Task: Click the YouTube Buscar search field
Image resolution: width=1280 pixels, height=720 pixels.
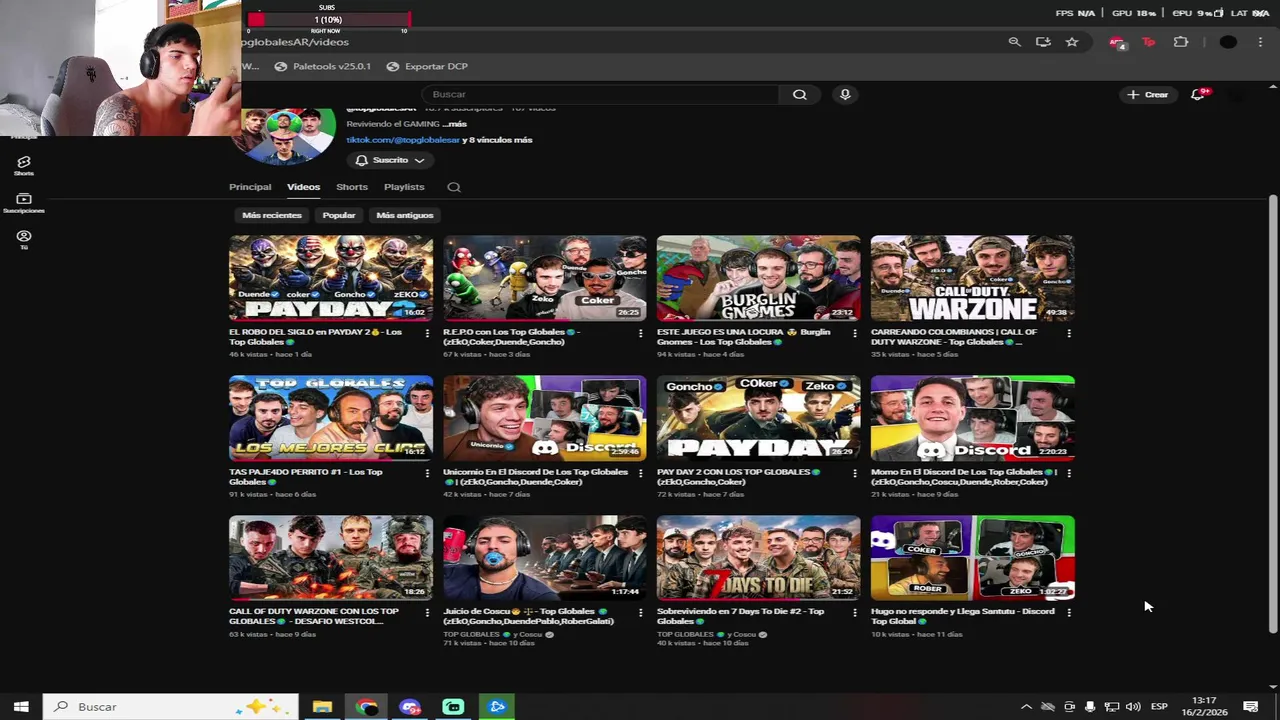Action: pyautogui.click(x=600, y=94)
